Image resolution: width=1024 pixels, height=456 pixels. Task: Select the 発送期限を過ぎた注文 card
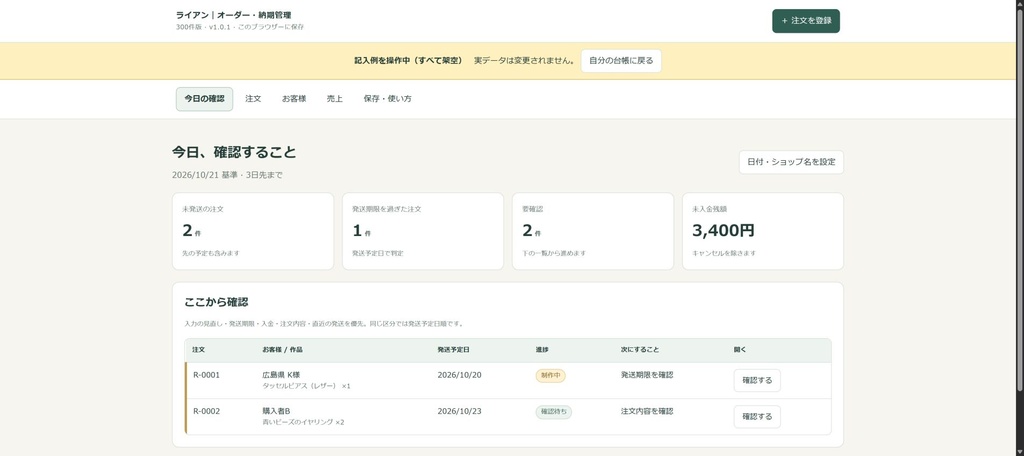[x=423, y=231]
